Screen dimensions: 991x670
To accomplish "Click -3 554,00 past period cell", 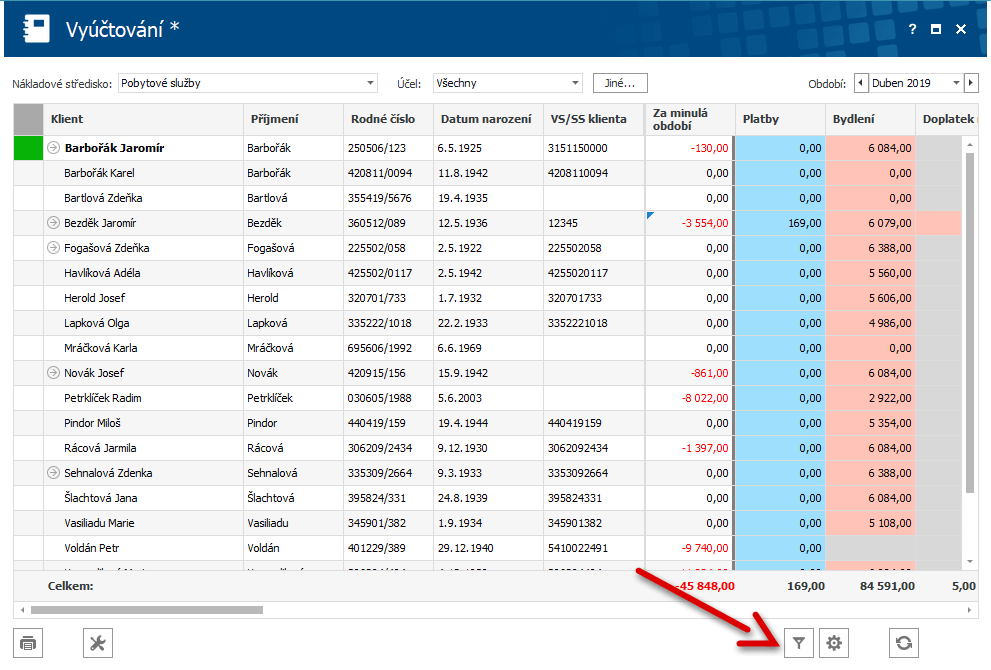I will (690, 222).
